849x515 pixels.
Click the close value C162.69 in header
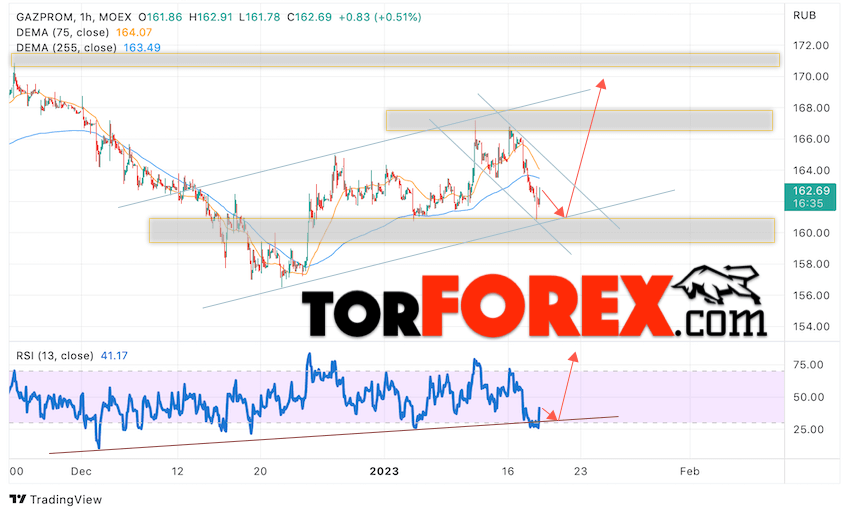tap(309, 17)
